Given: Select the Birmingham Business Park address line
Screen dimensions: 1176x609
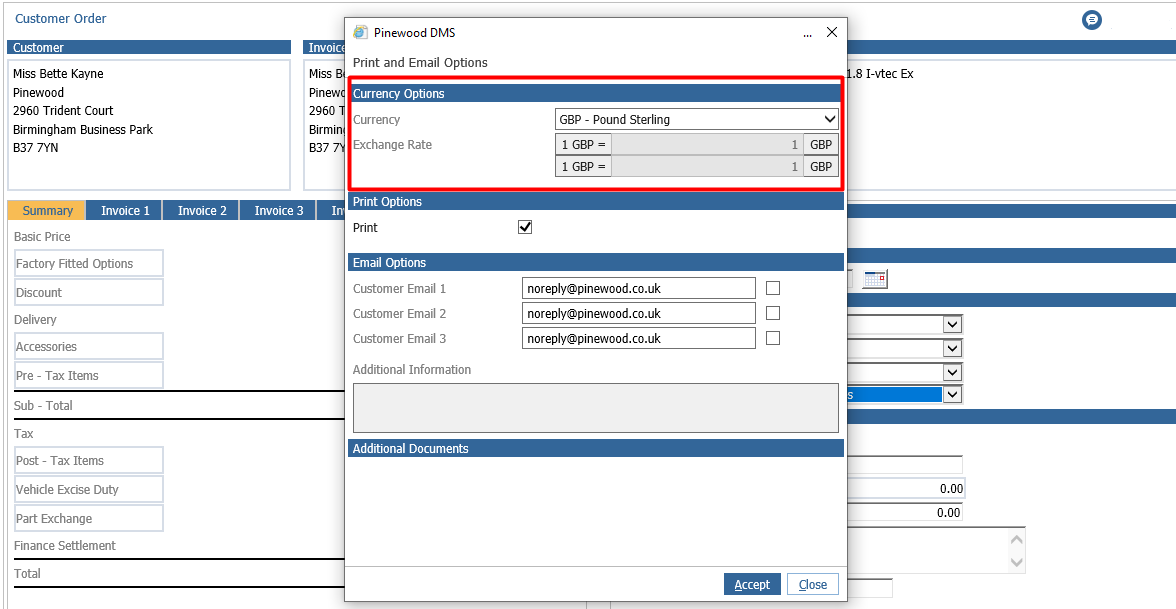Looking at the screenshot, I should [x=83, y=130].
